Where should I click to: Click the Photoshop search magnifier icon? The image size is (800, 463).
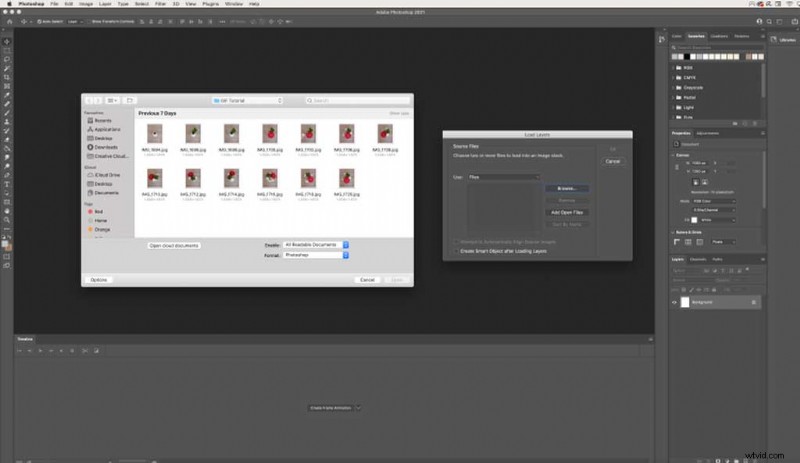pyautogui.click(x=769, y=21)
